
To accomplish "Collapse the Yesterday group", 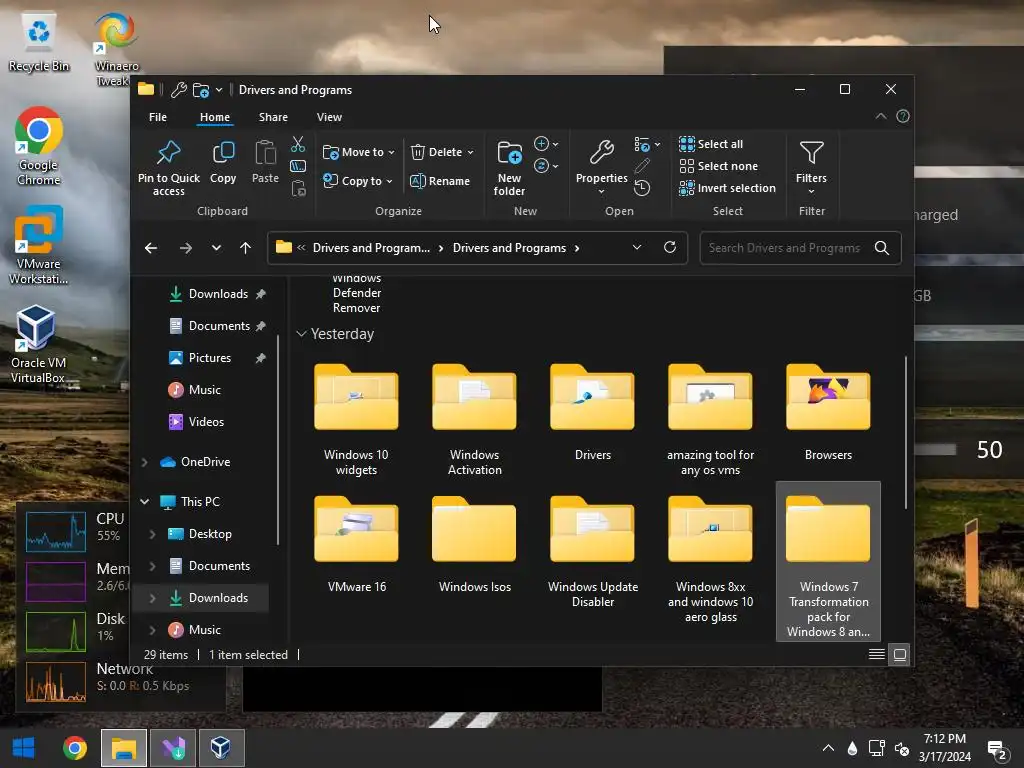I will 301,334.
